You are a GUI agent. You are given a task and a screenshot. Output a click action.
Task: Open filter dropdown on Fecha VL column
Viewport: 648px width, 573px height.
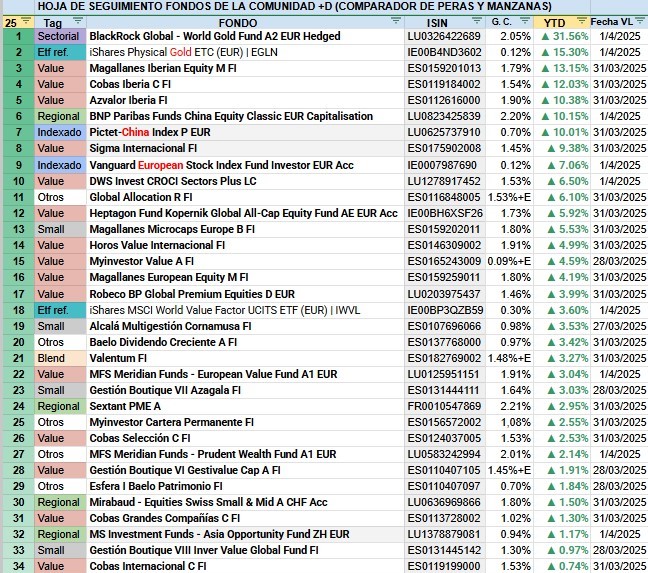click(x=641, y=21)
